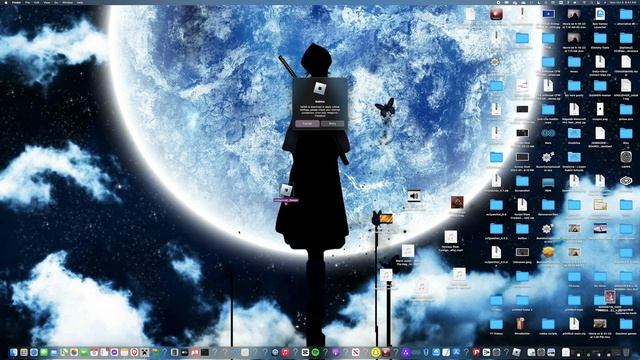Open Spotify from the Dock
Image resolution: width=640 pixels, height=360 pixels.
[315, 352]
